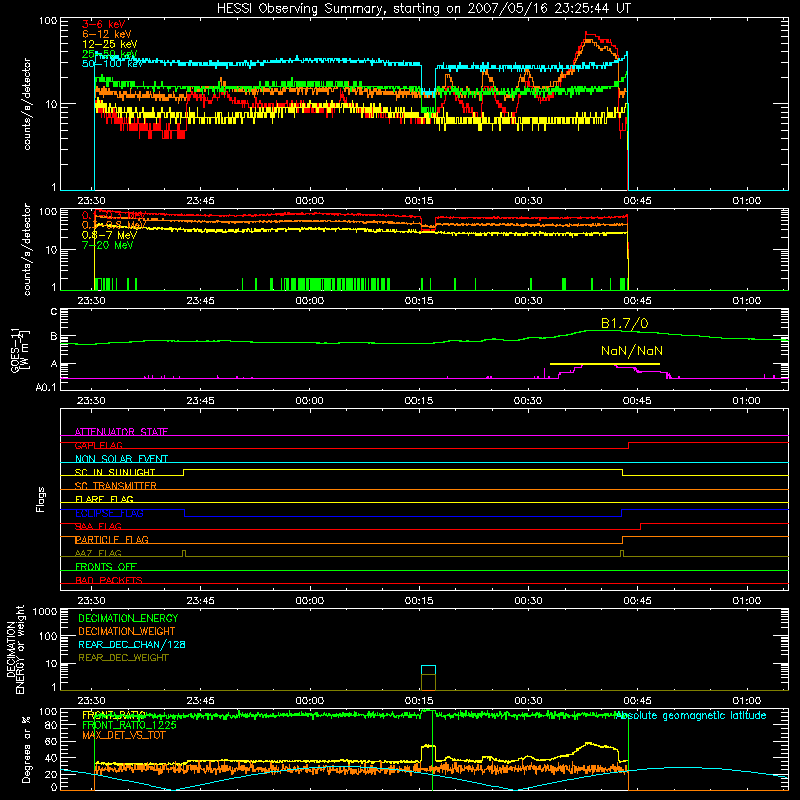Select the DECIMATION_ENERGY legend label
This screenshot has width=800, height=800.
tap(128, 618)
